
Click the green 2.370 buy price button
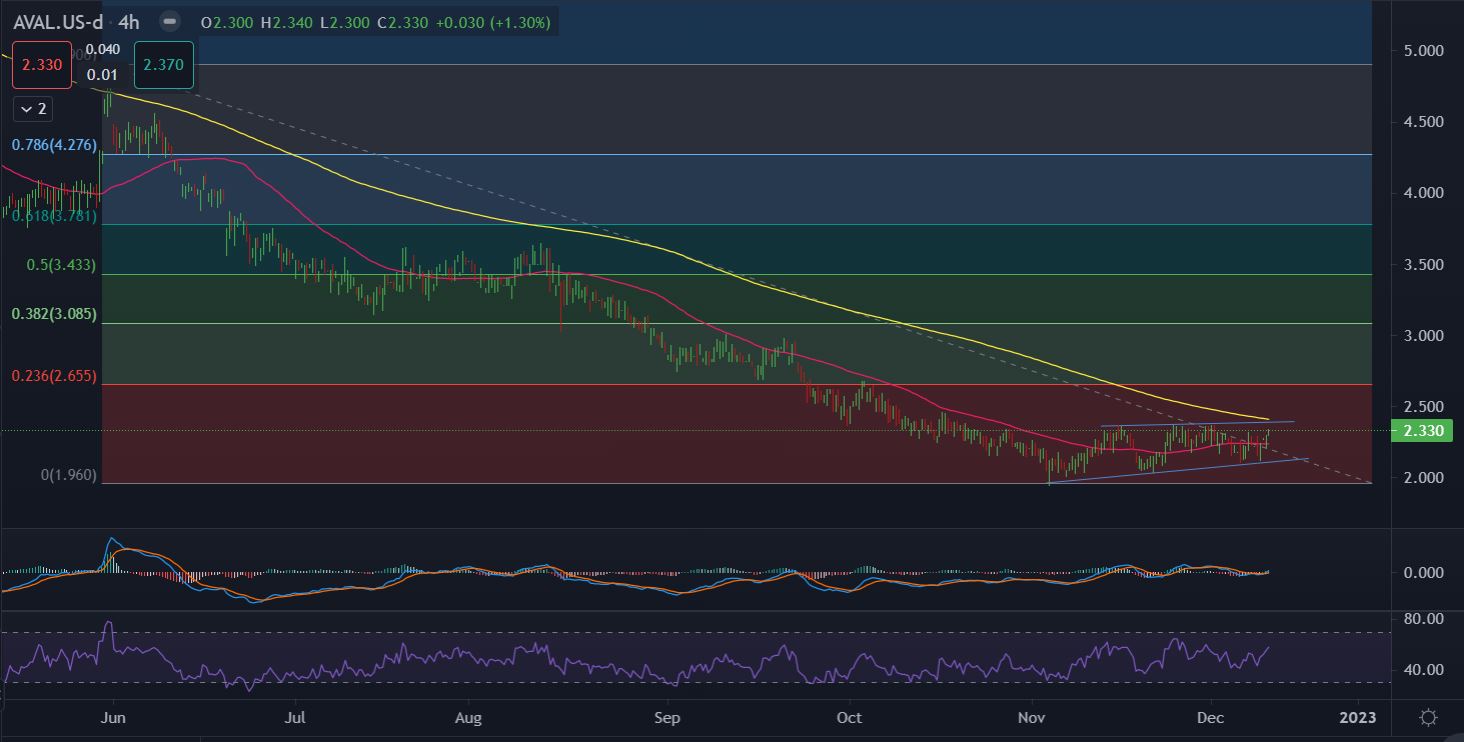[163, 64]
